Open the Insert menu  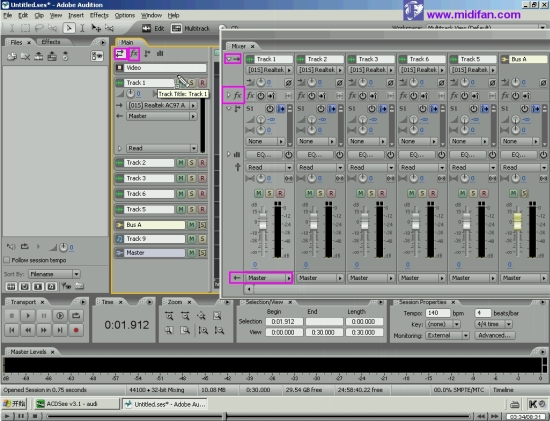click(76, 15)
